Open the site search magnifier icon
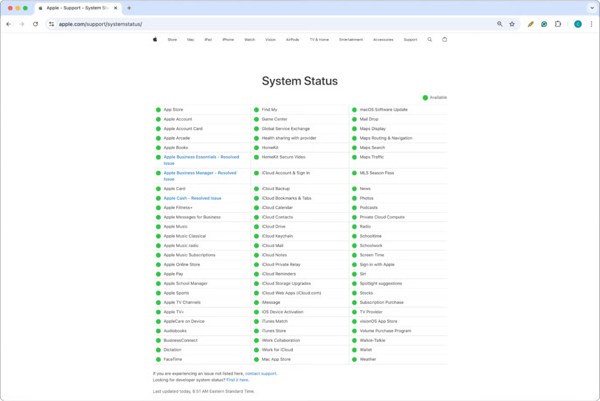This screenshot has height=401, width=600. click(430, 39)
